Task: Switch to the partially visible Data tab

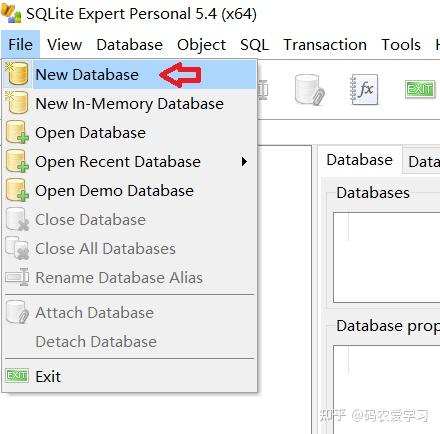Action: click(422, 162)
